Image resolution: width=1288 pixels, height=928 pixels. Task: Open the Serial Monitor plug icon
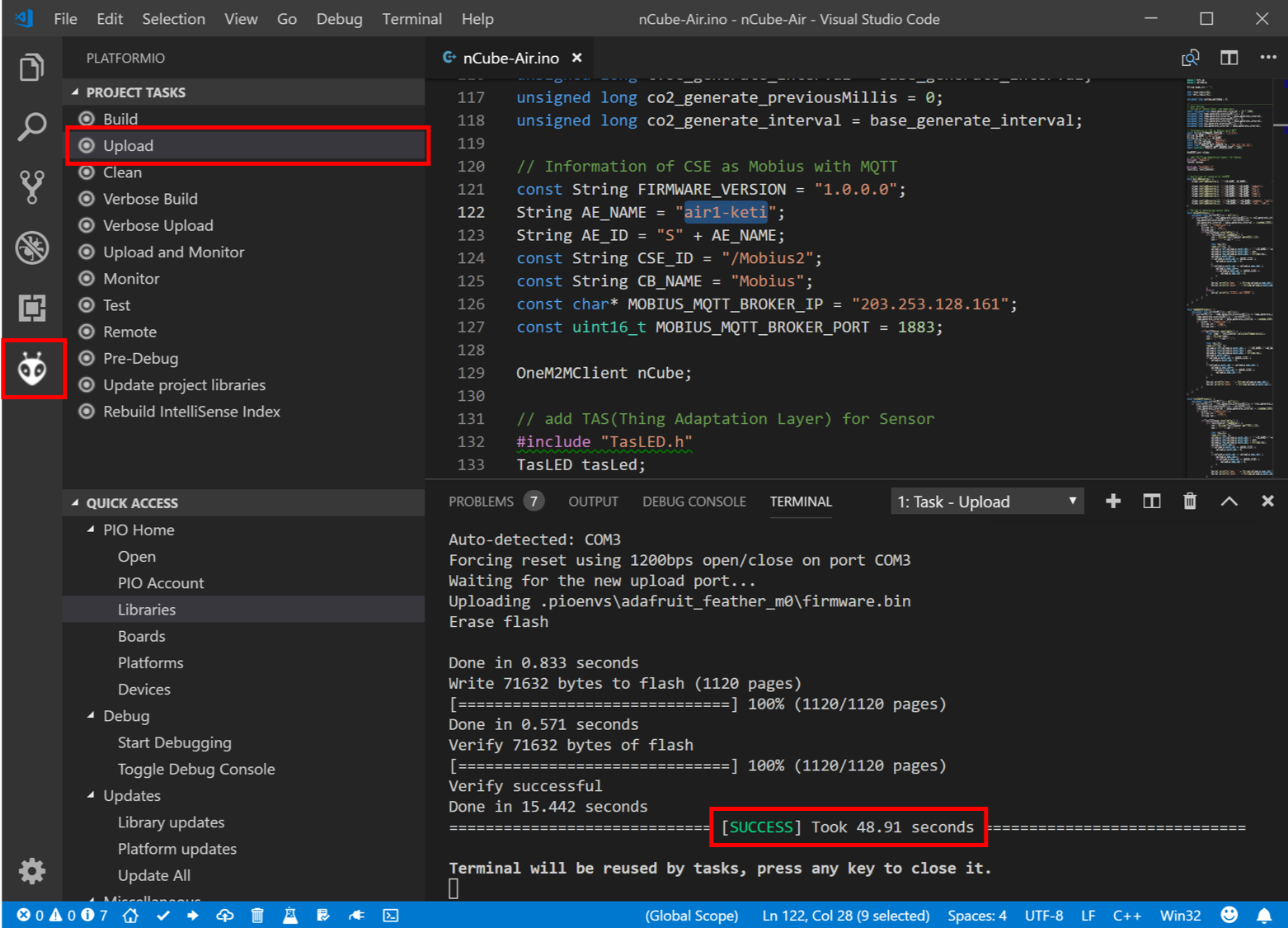coord(356,915)
